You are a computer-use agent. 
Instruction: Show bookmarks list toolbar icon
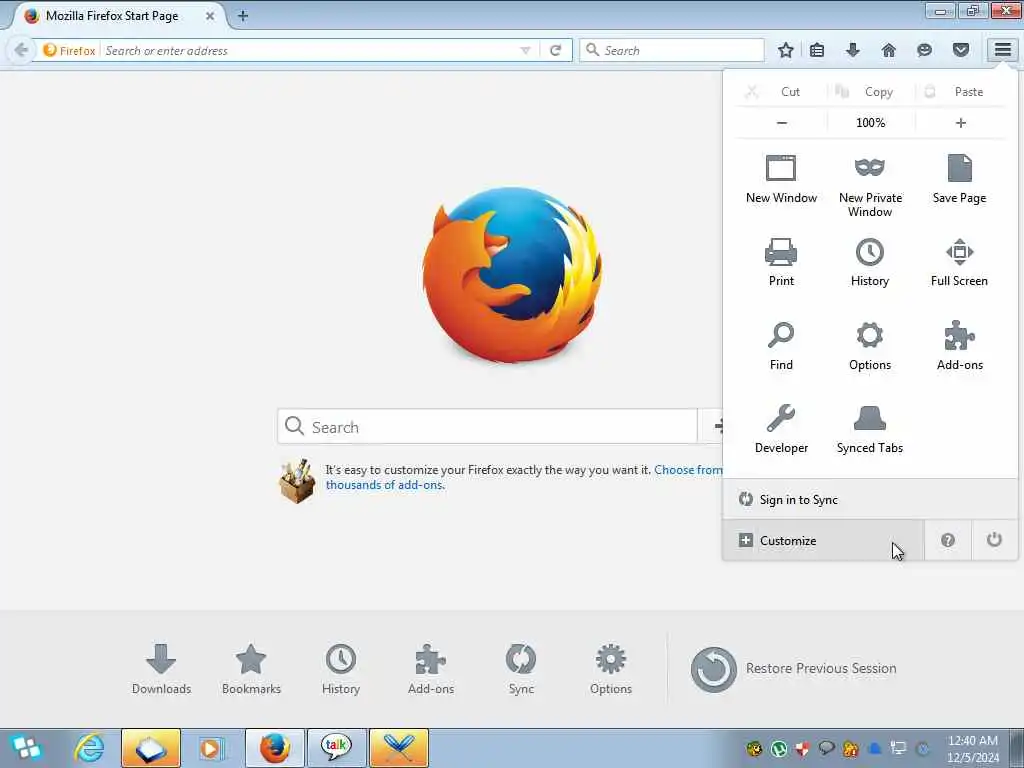(x=817, y=50)
